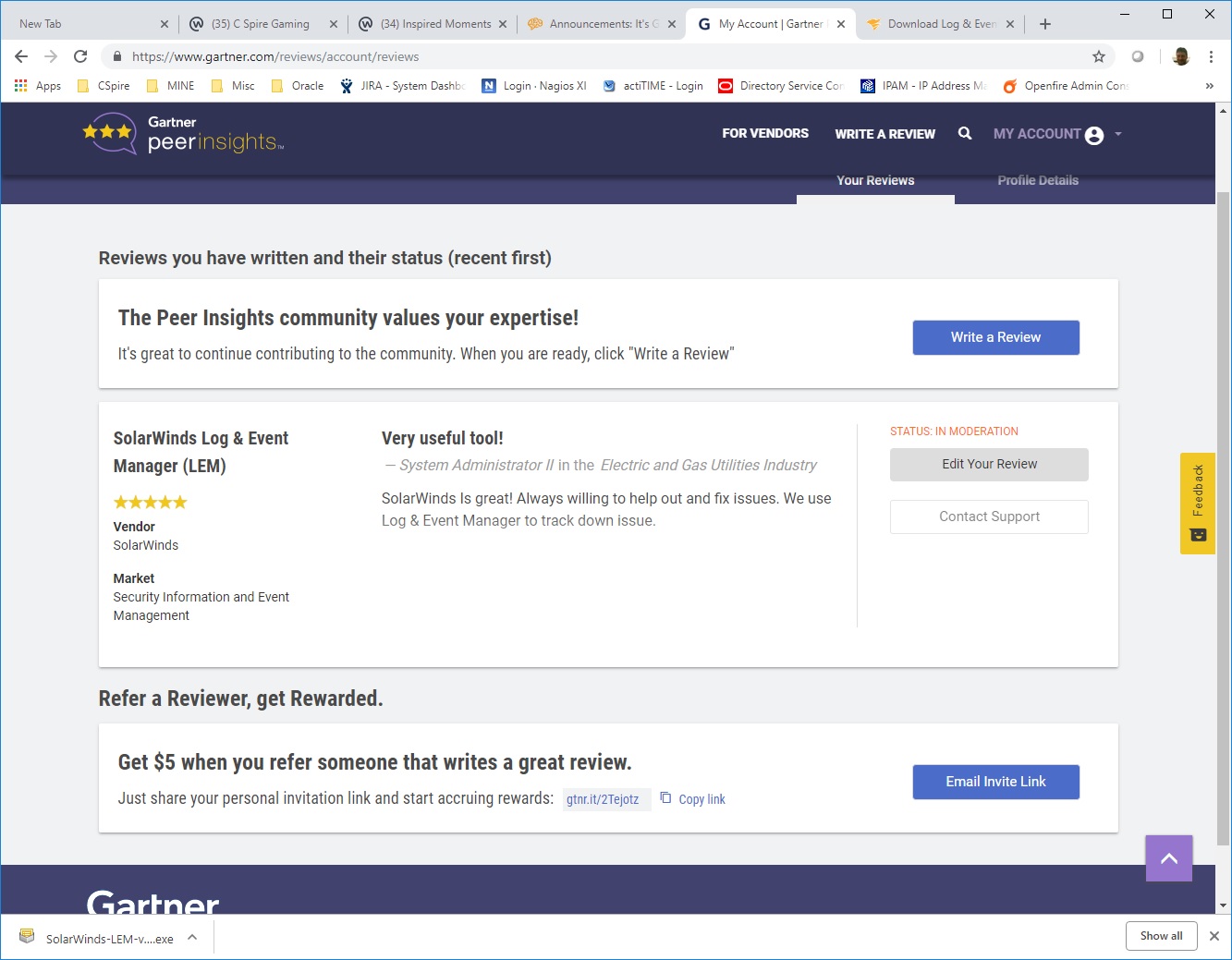Viewport: 1232px width, 960px height.
Task: Click the Write a Review button
Action: coord(995,337)
